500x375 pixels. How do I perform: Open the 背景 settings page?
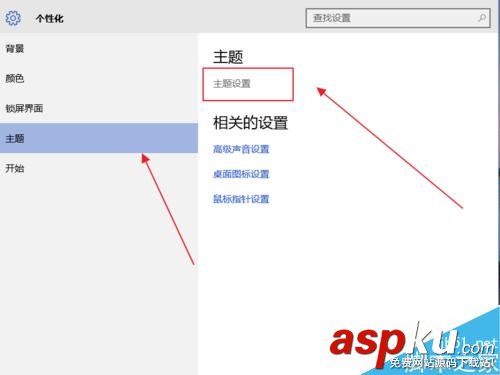99,49
